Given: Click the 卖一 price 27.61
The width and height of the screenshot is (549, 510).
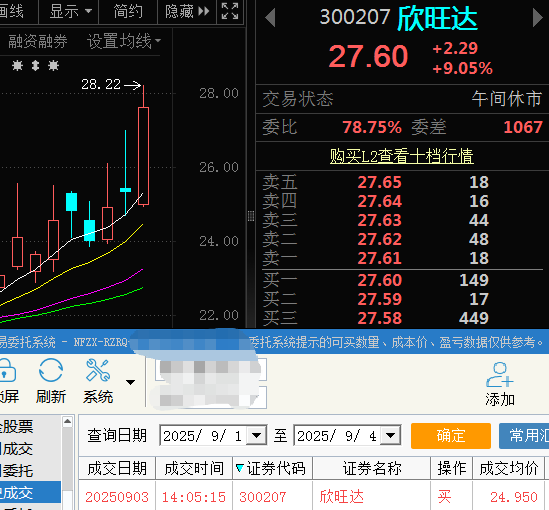Looking at the screenshot, I should pos(380,258).
